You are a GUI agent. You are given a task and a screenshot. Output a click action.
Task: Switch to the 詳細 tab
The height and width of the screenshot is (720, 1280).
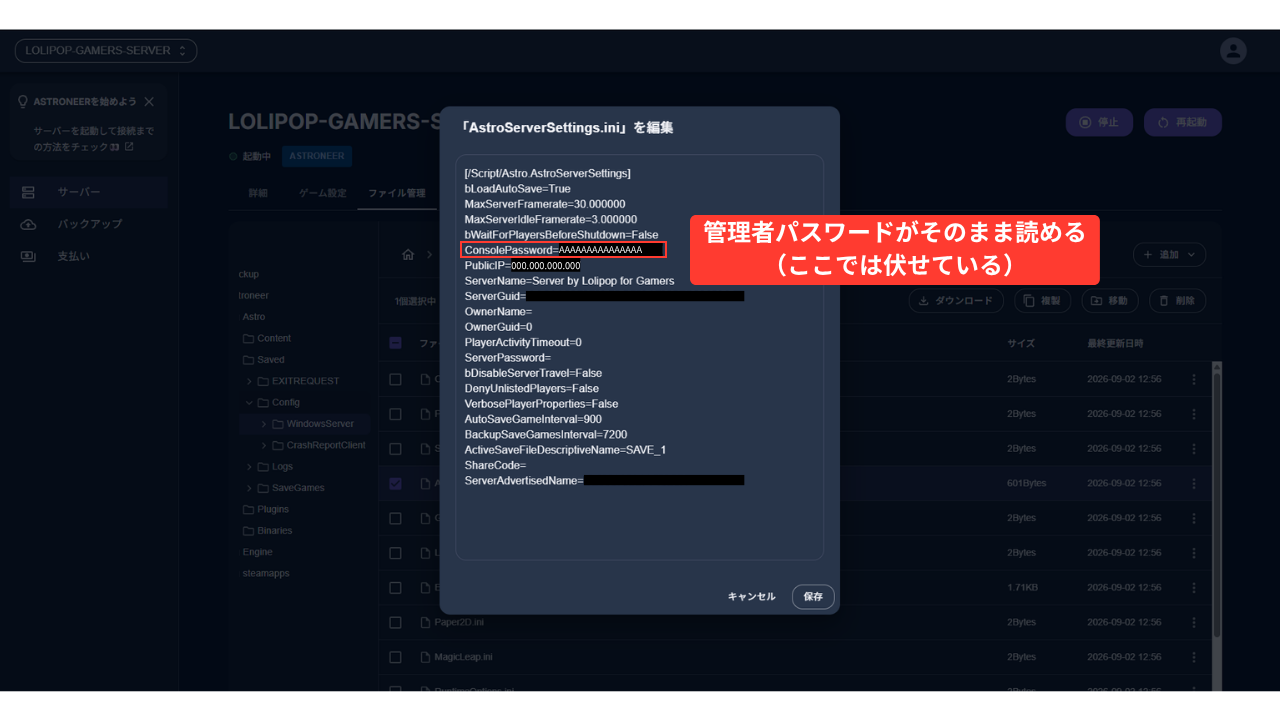258,193
